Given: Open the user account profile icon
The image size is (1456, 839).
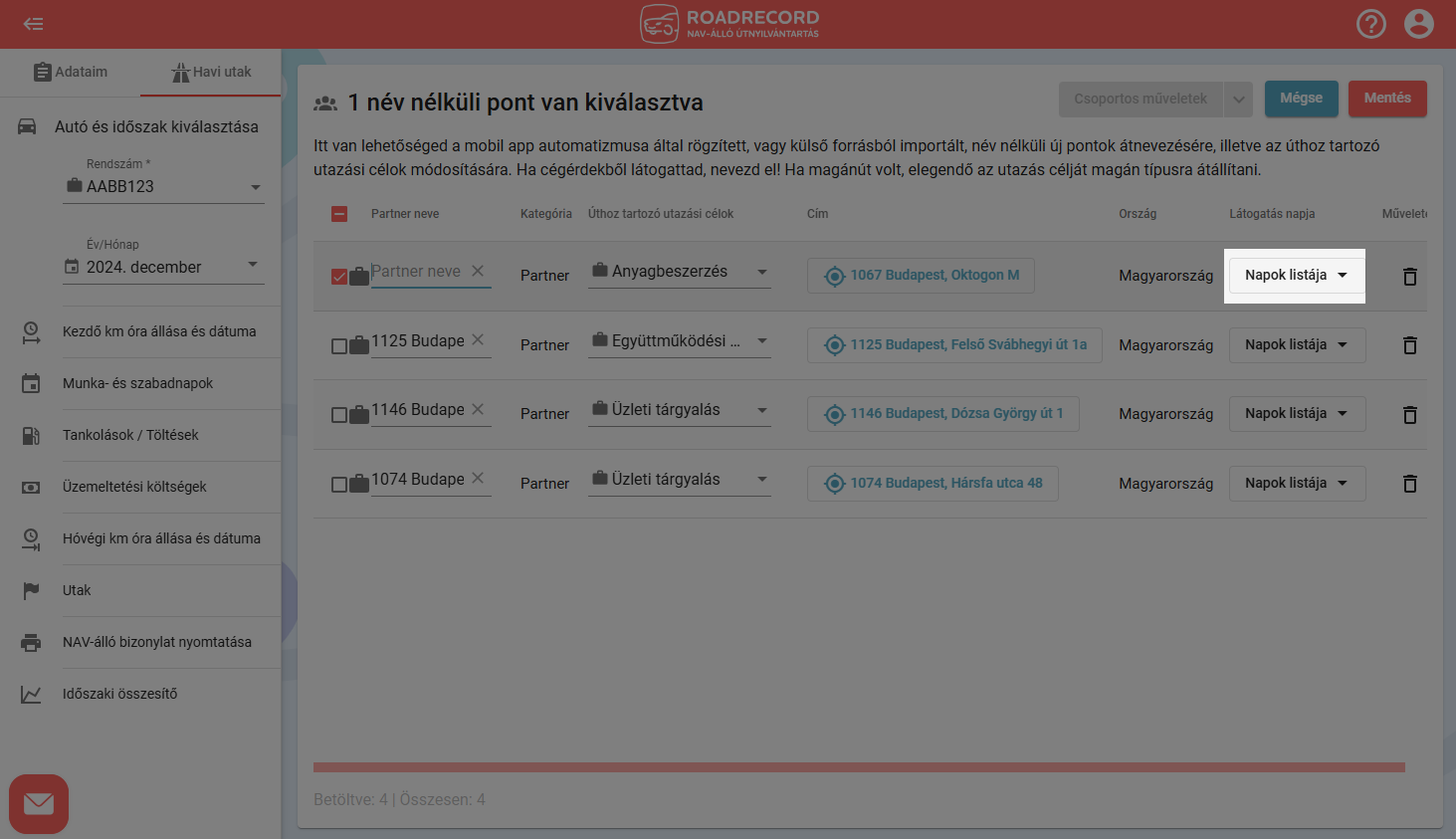Looking at the screenshot, I should coord(1418,24).
